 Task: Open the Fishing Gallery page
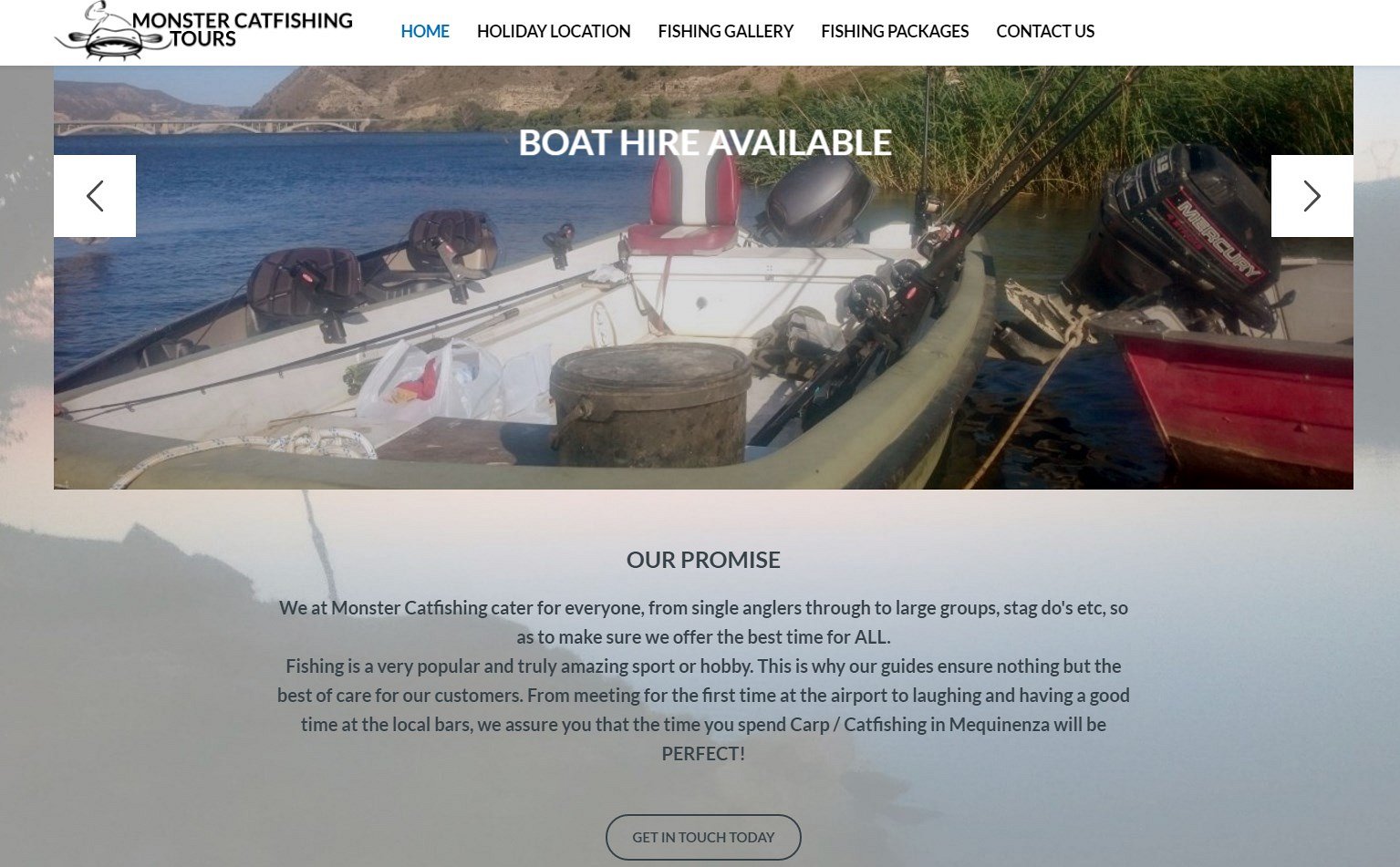click(726, 31)
